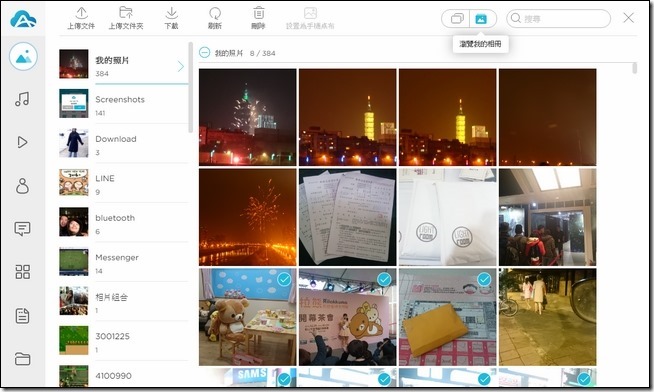This screenshot has height=392, width=654.
Task: Click the Download album thumbnail image
Action: 74,143
